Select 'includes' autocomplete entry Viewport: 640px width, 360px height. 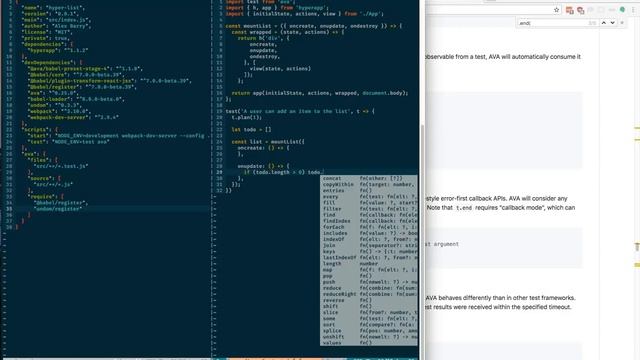[x=369, y=233]
